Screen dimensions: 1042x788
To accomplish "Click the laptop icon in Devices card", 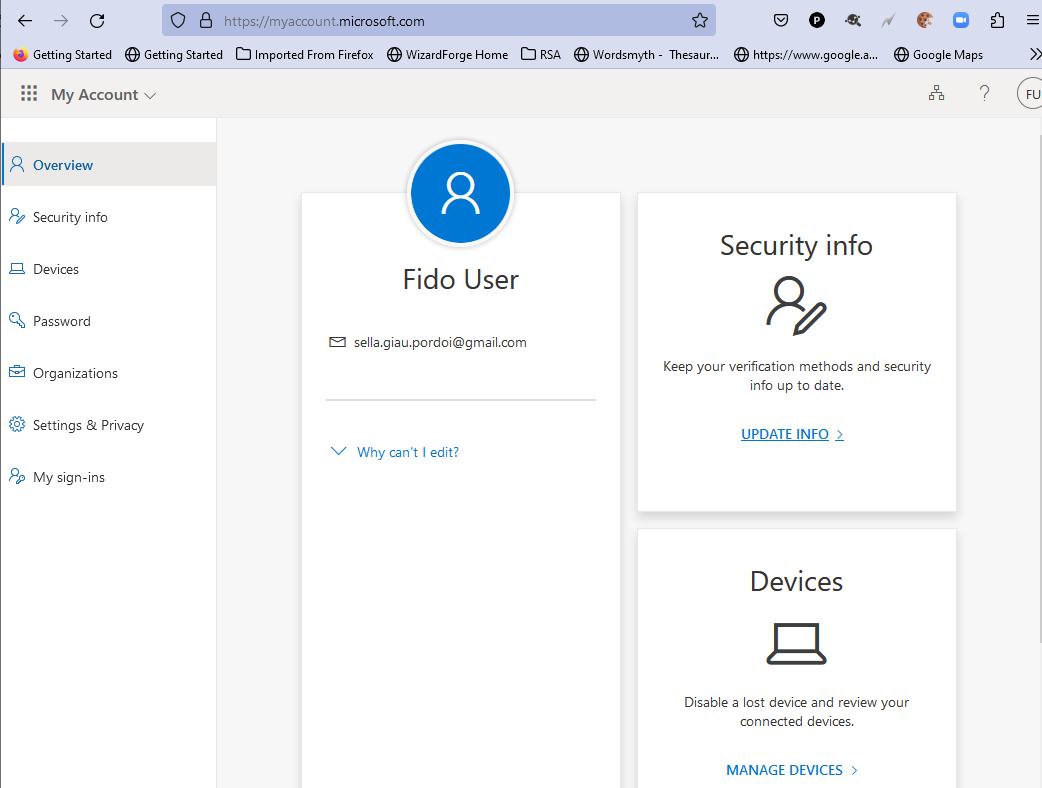I will (796, 643).
